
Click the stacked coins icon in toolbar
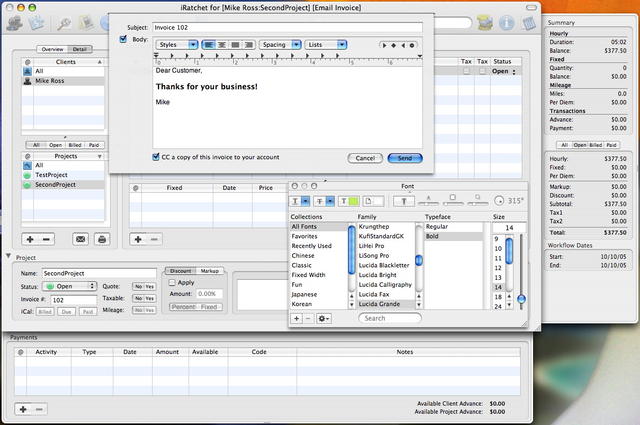(484, 23)
